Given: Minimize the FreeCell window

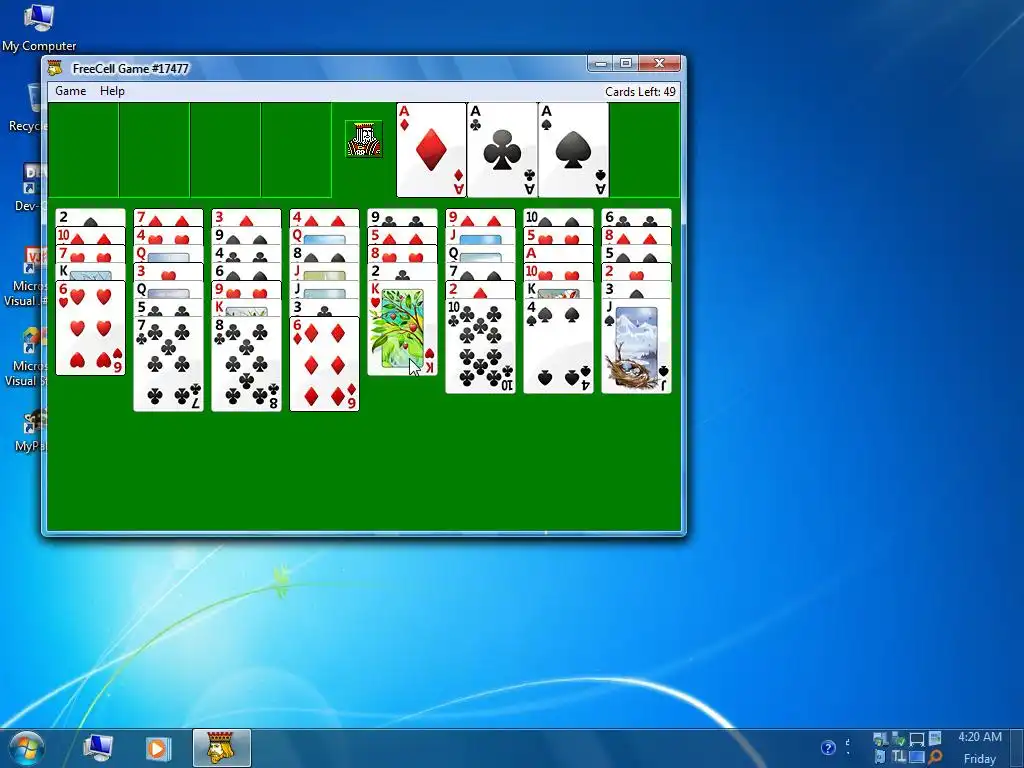Looking at the screenshot, I should click(x=601, y=63).
